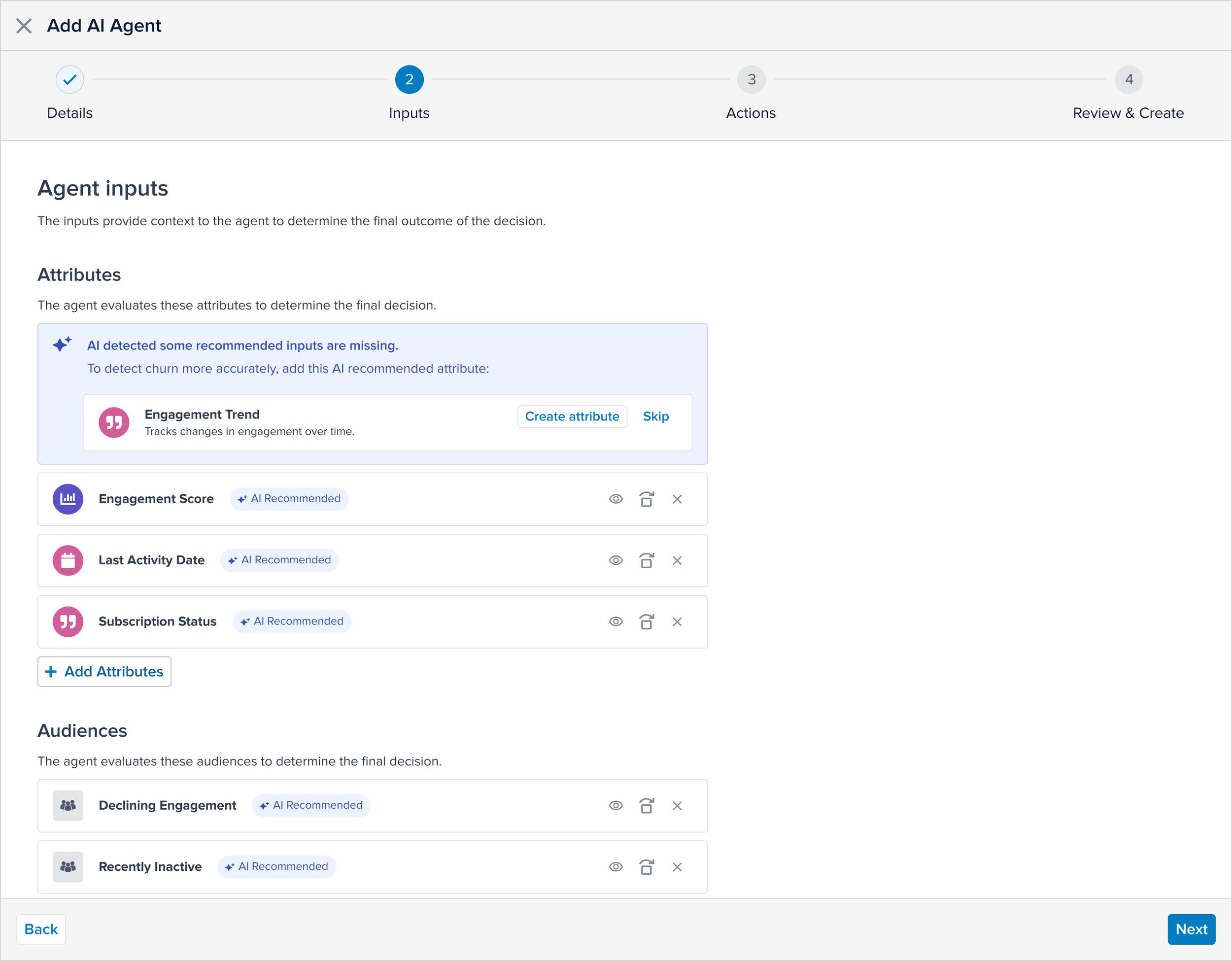
Task: Click the Engagement Score chart icon
Action: point(68,499)
